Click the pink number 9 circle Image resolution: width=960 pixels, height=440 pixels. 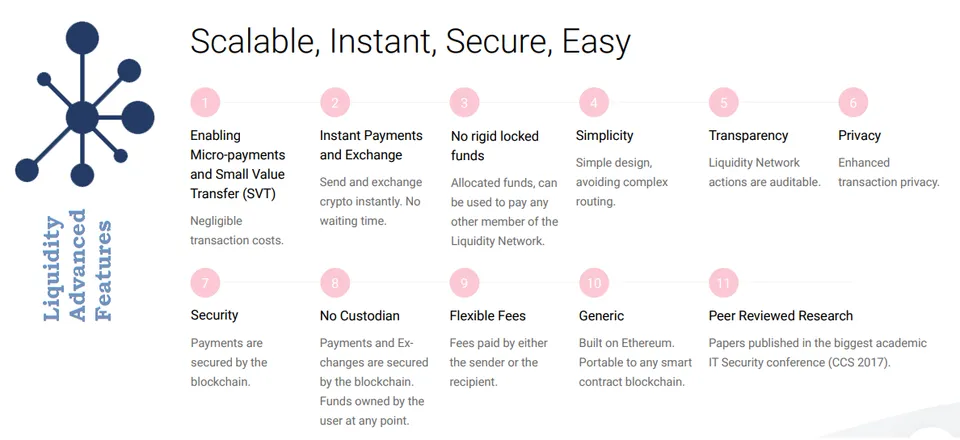[x=464, y=283]
